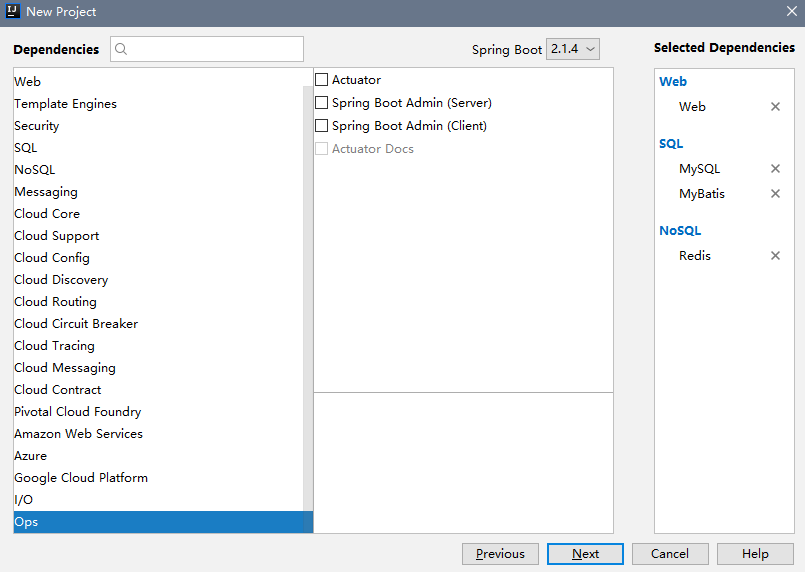
Task: Click the Cancel button
Action: coord(670,554)
